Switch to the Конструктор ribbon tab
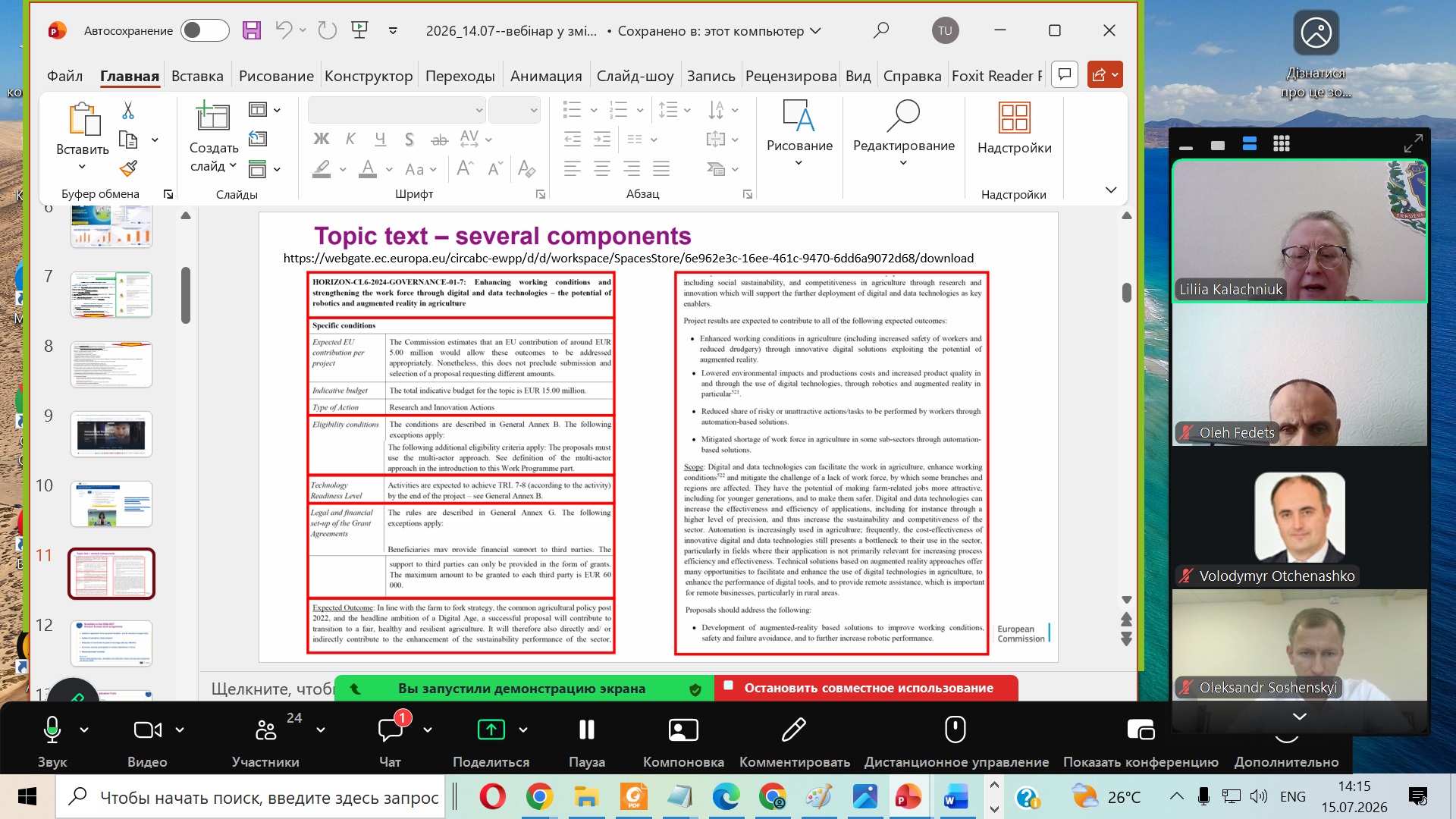This screenshot has height=819, width=1456. click(369, 76)
